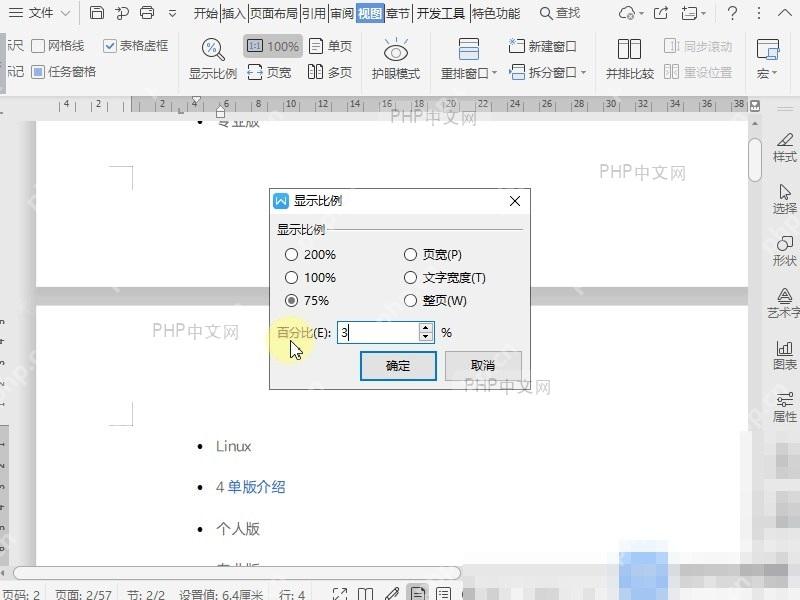Open the 显示比例 zoom tool in ribbon
This screenshot has height=600, width=800.
click(213, 59)
